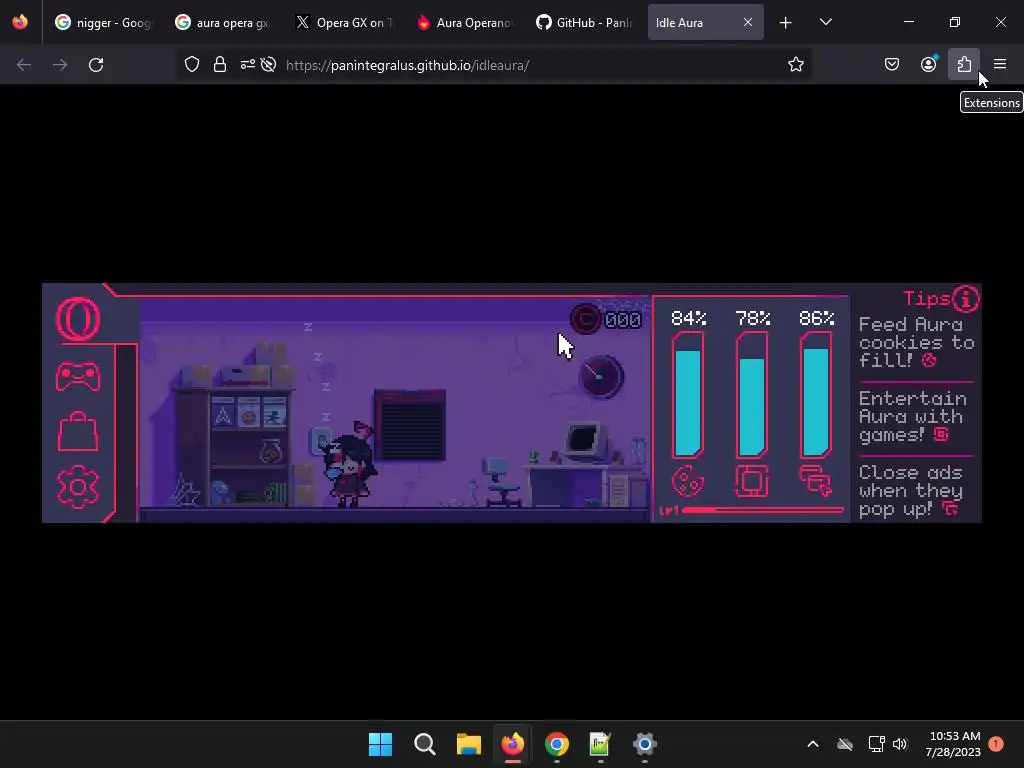1024x768 pixels.
Task: Open the gear settings icon in game
Action: click(78, 487)
